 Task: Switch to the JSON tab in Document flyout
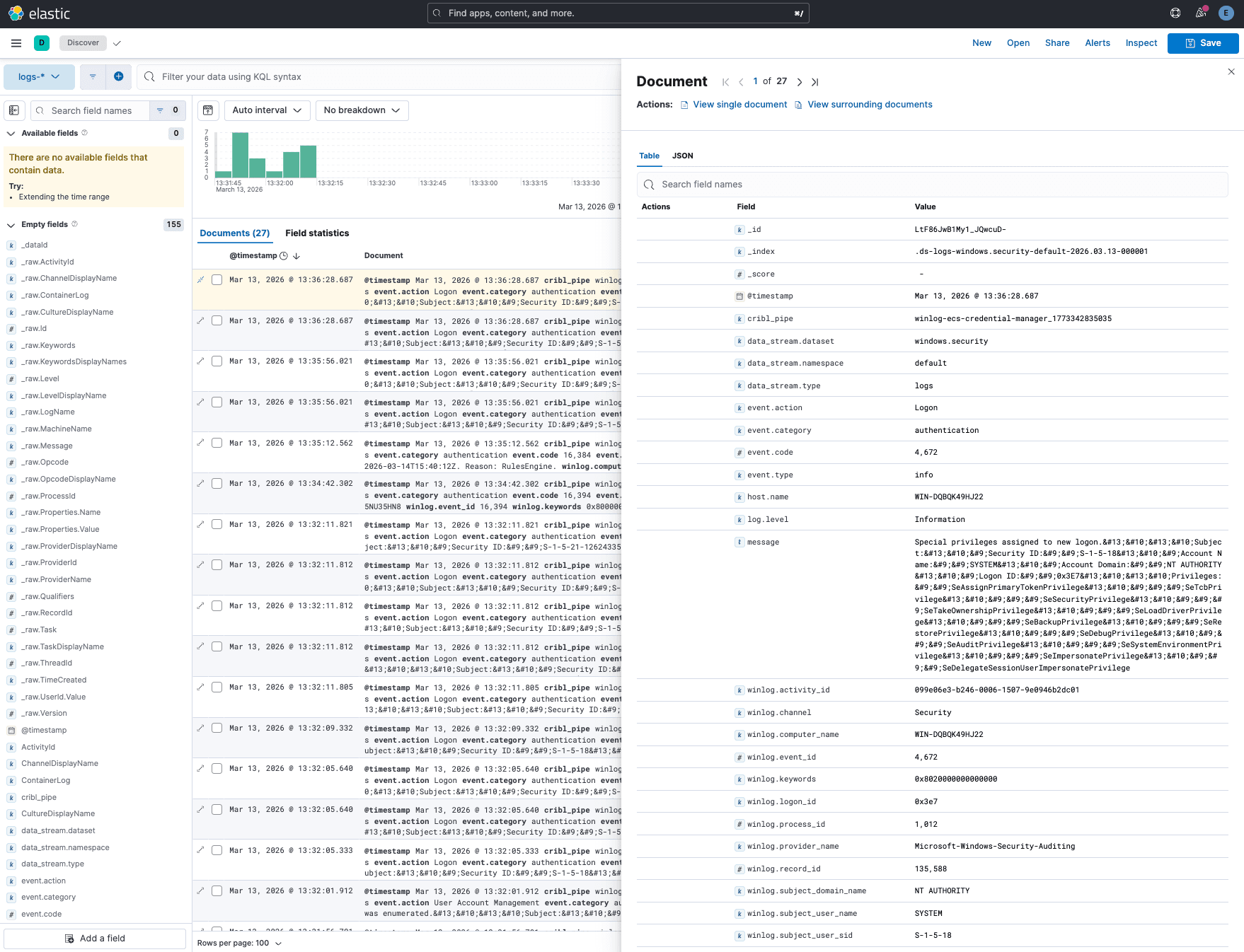(x=682, y=156)
